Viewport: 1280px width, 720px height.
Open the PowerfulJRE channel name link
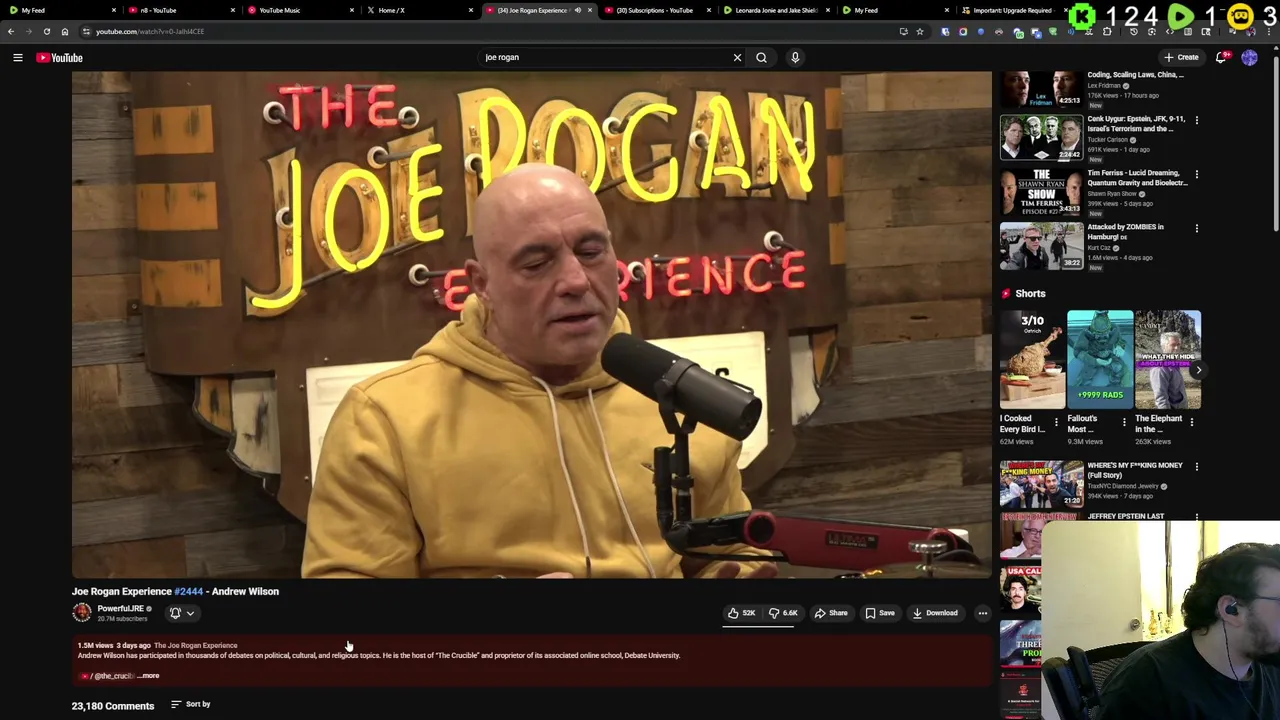tap(120, 609)
